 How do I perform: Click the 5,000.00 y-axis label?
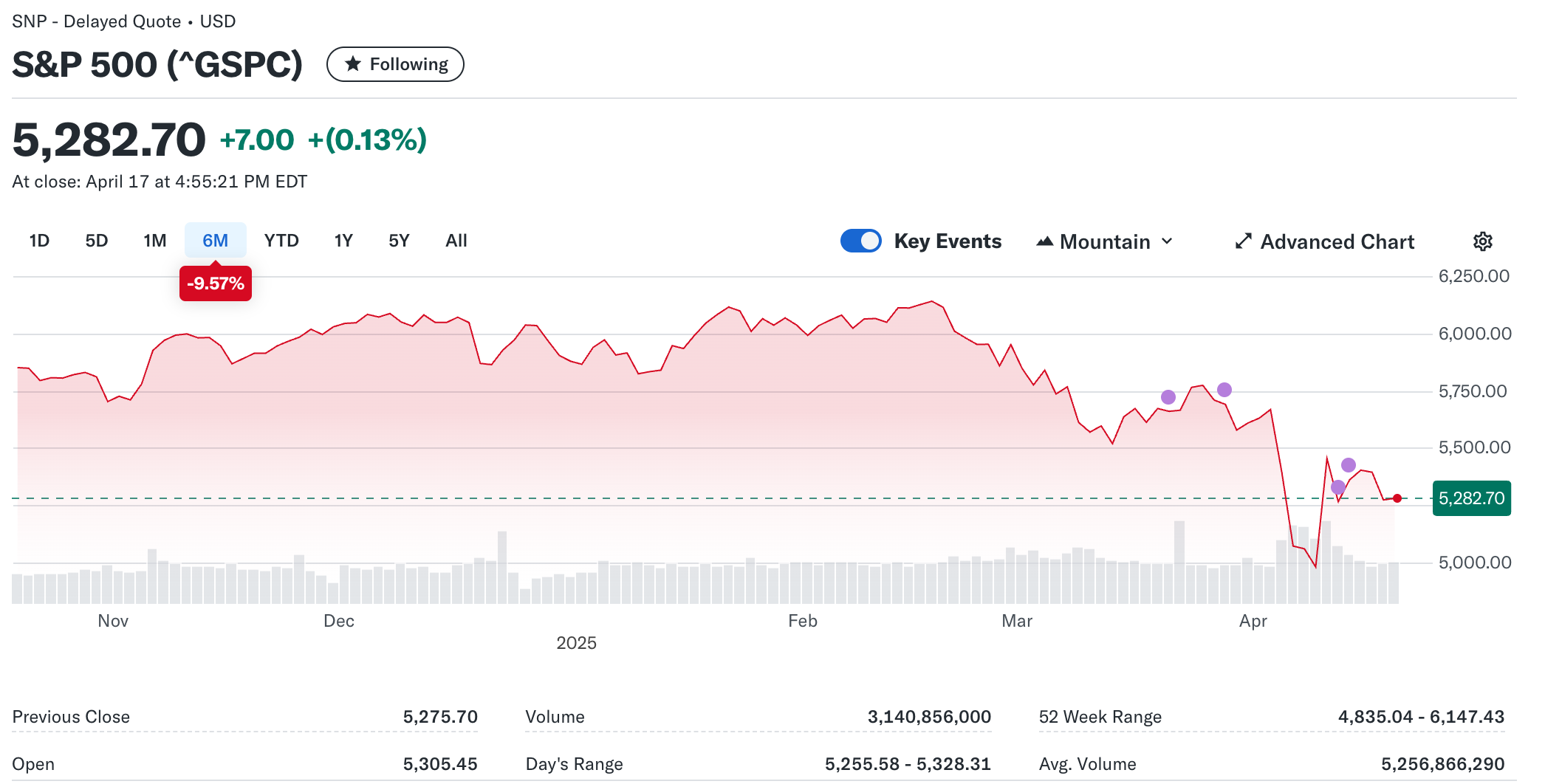click(1475, 563)
